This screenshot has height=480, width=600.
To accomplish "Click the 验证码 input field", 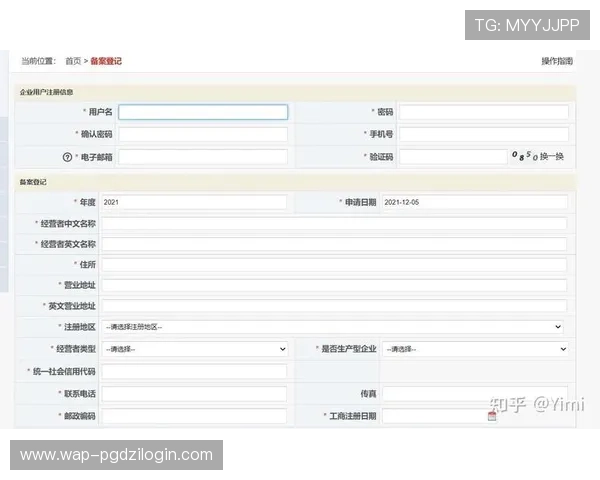I will [x=453, y=157].
